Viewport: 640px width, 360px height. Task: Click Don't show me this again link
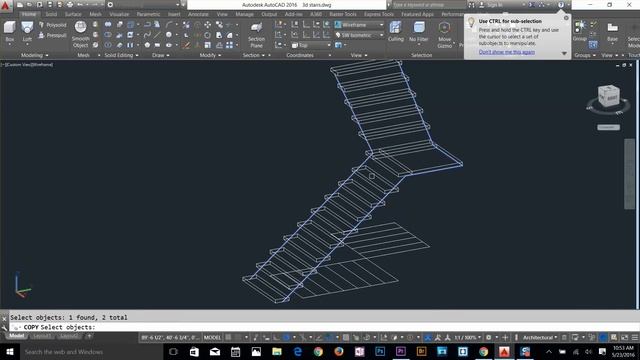coord(507,52)
